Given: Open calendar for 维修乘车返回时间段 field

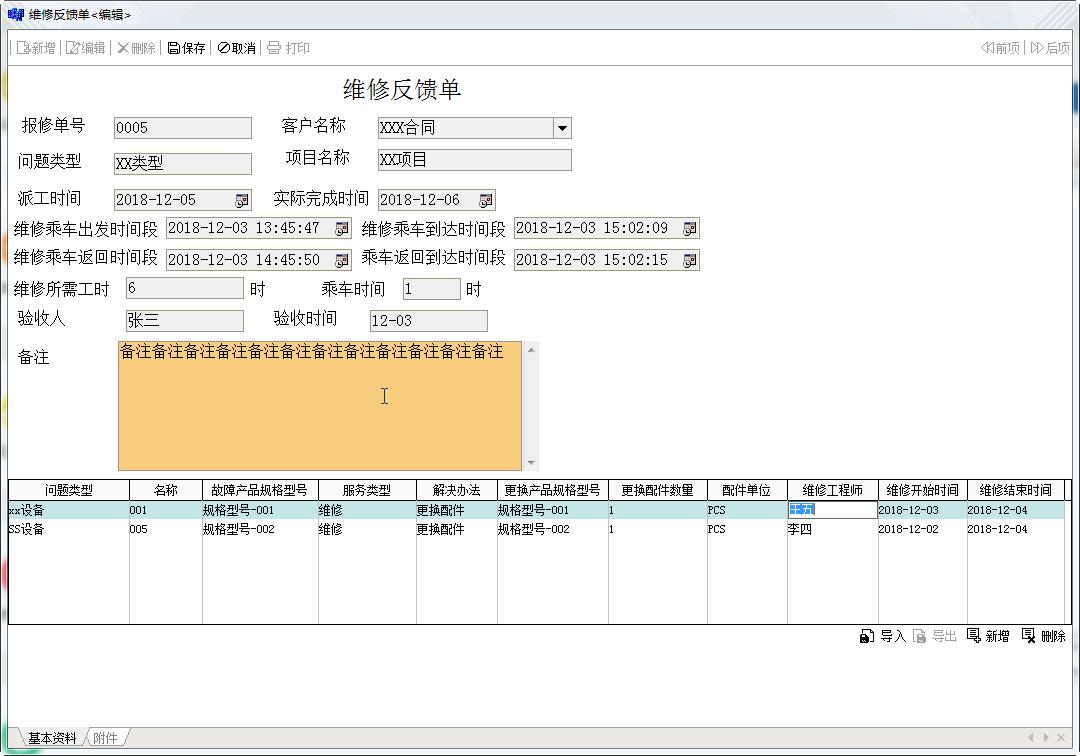Looking at the screenshot, I should point(341,260).
